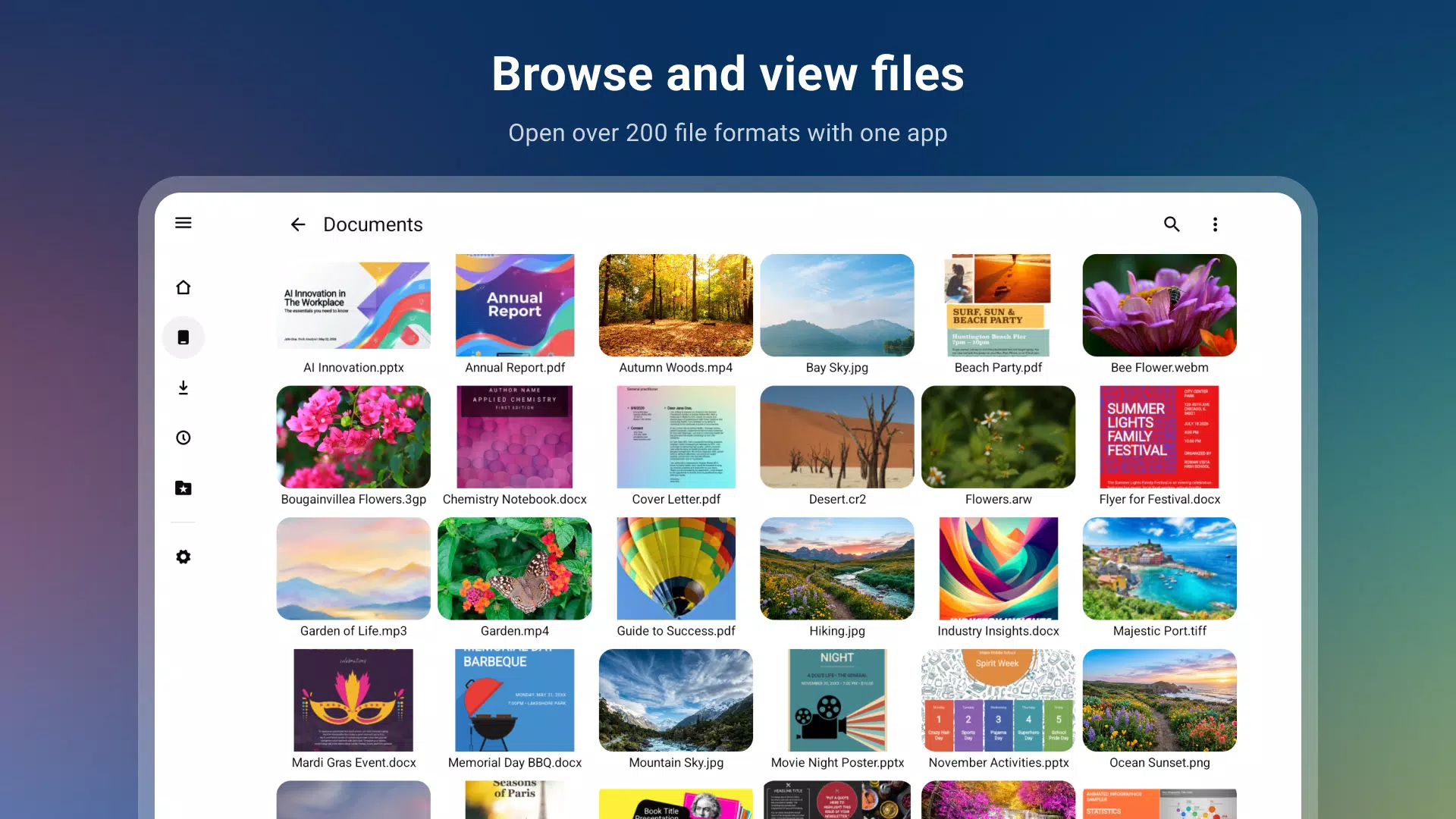Click the 'Bee Flower.webm' file name

(x=1159, y=368)
